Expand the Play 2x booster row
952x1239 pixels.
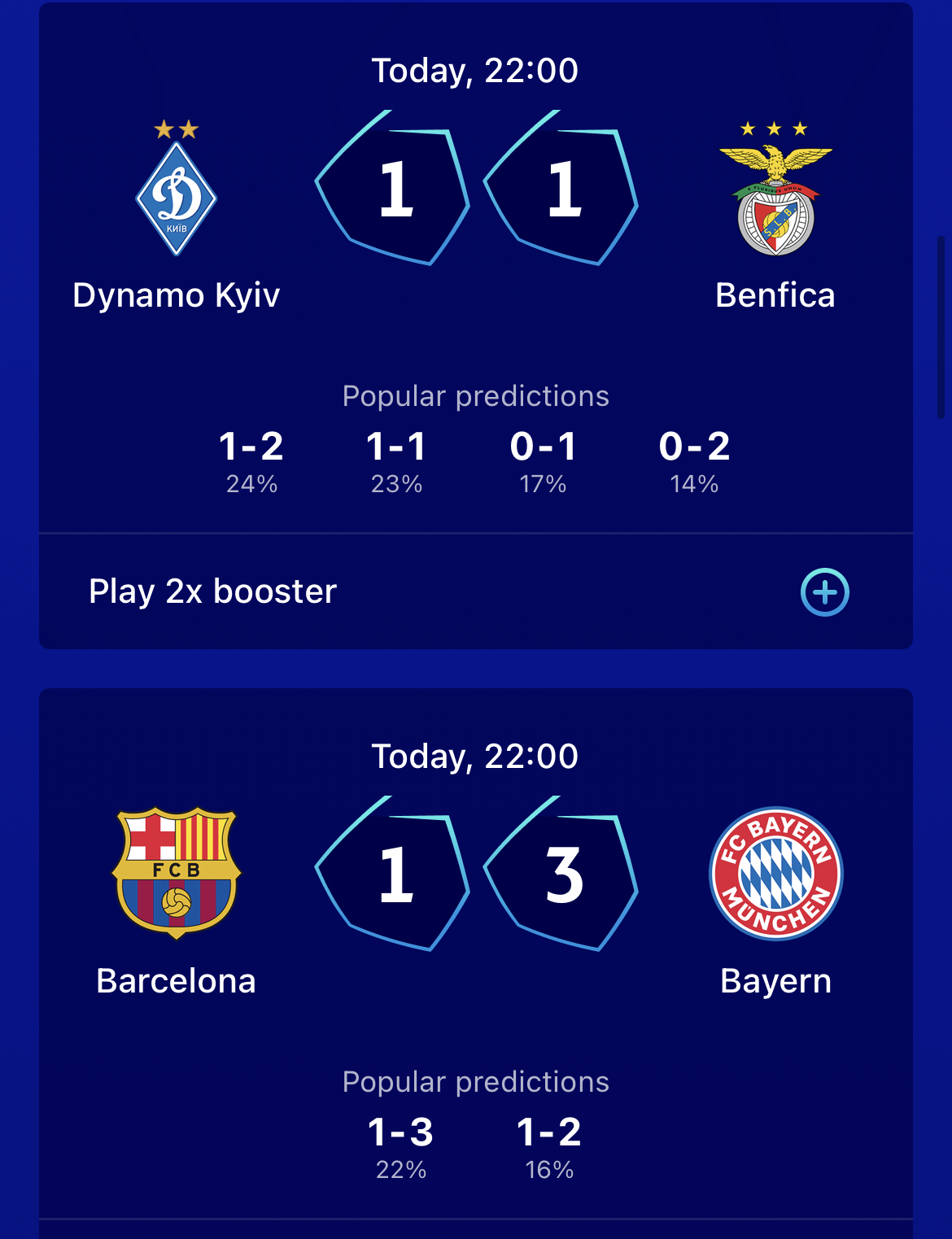point(213,591)
